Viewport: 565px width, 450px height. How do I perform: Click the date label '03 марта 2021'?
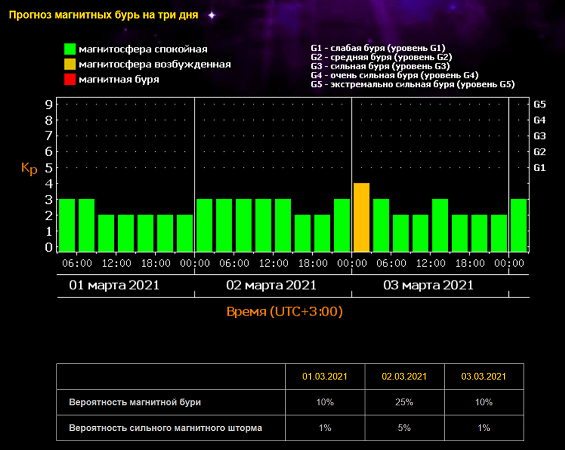(x=428, y=285)
